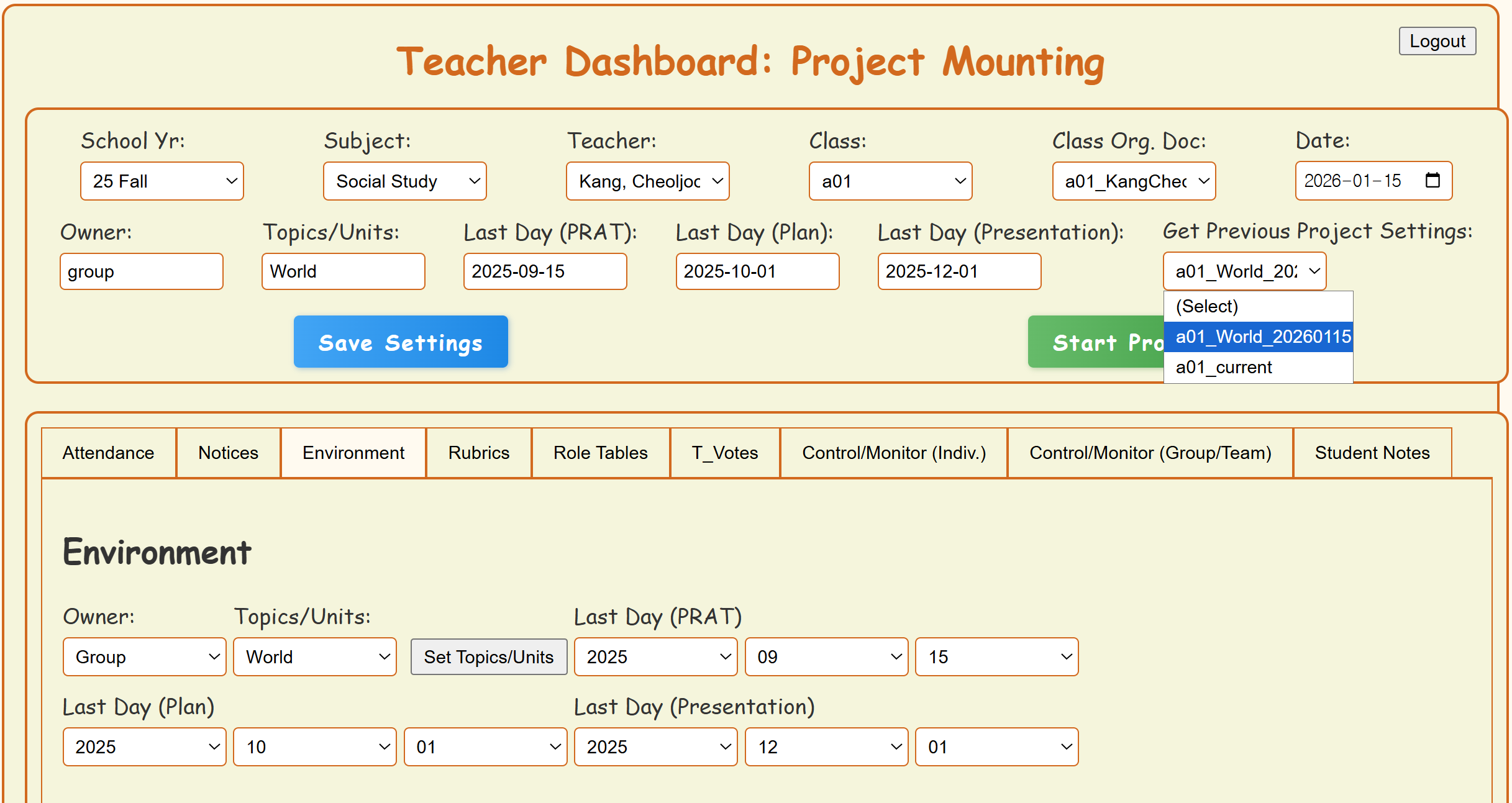Log out using the Logout button
This screenshot has height=803, width=1512.
1437,41
